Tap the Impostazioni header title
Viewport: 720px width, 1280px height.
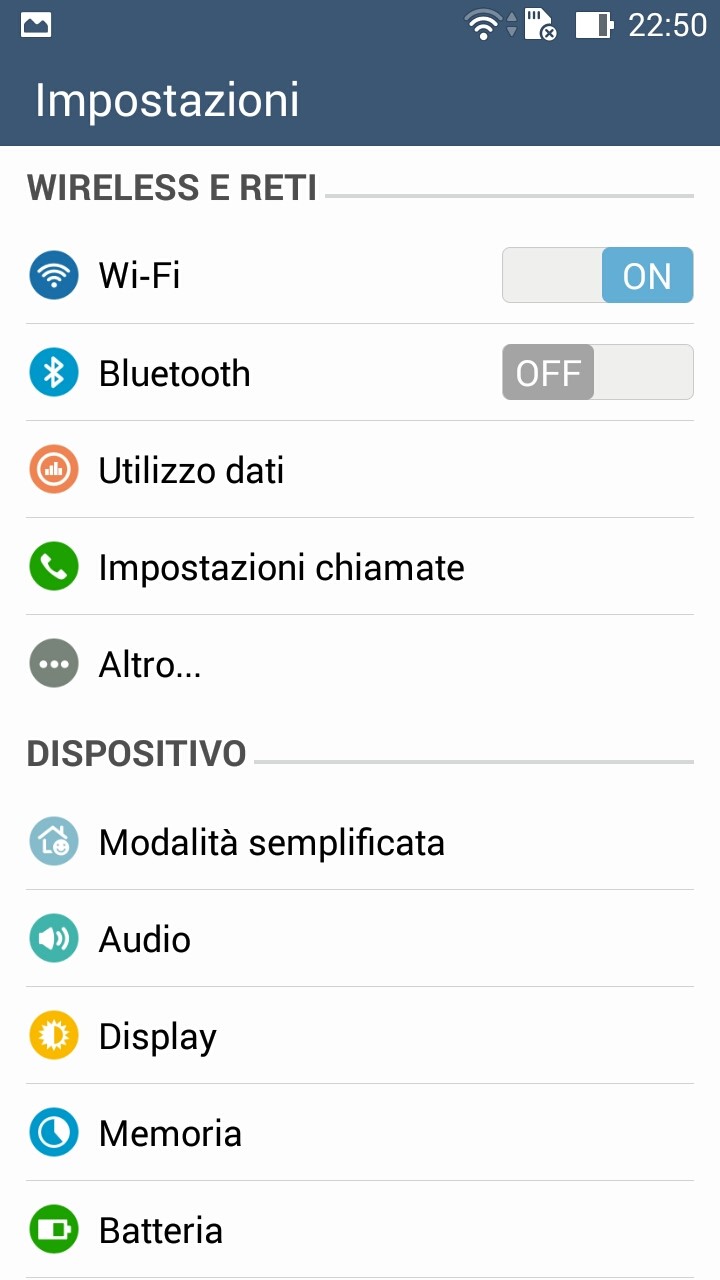pyautogui.click(x=167, y=101)
